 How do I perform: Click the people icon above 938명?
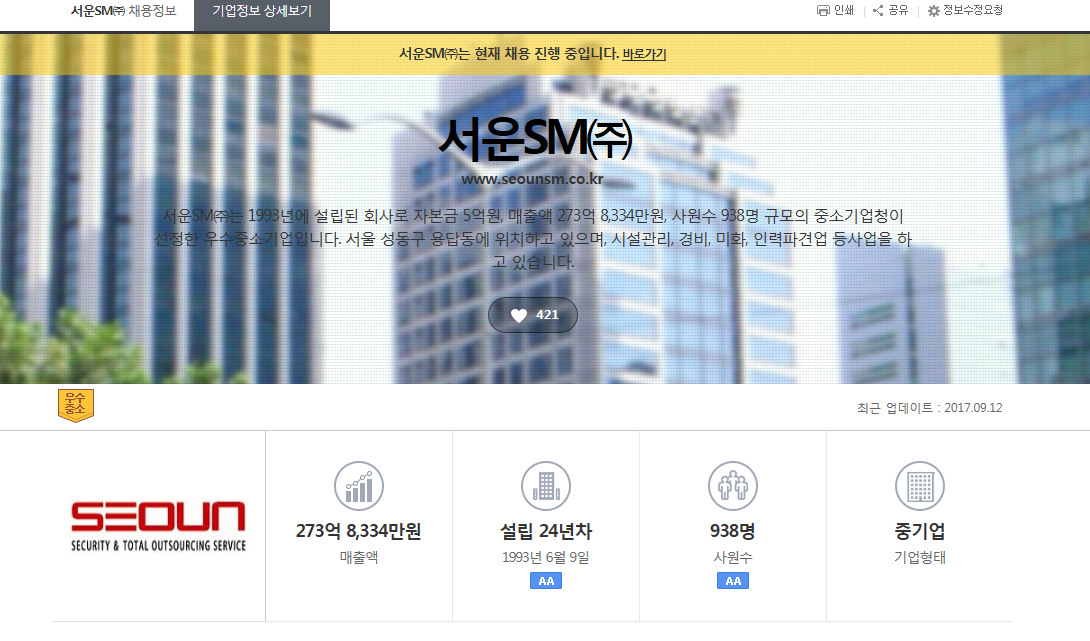[x=733, y=486]
